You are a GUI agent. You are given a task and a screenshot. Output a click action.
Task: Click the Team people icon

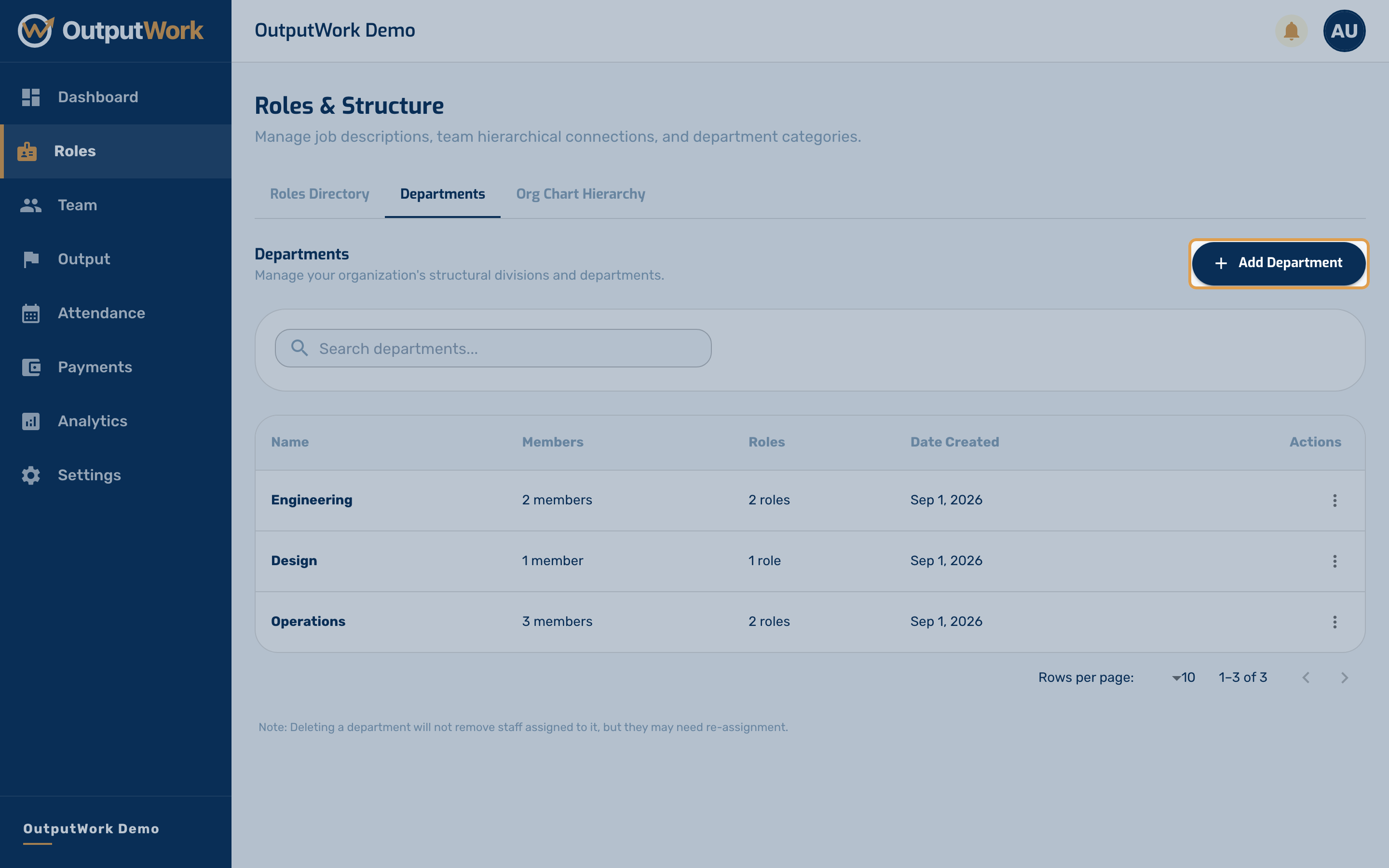coord(31,205)
